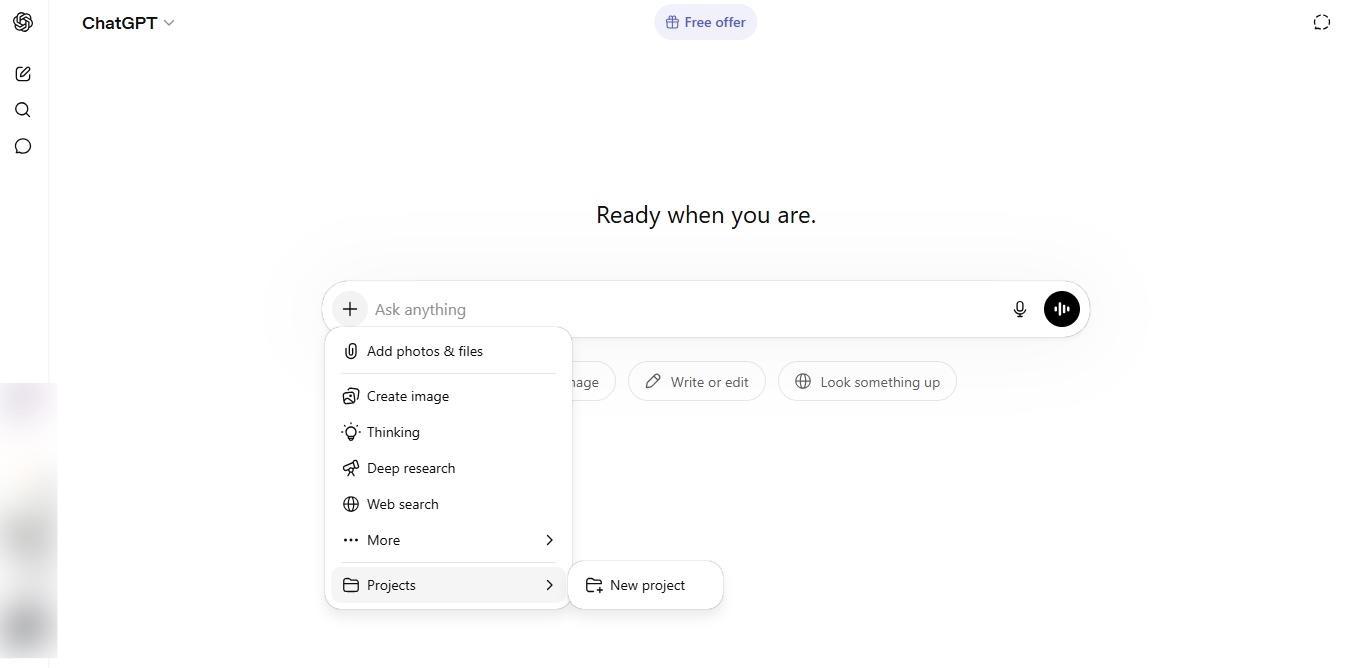The width and height of the screenshot is (1353, 668).
Task: Open the chats bubble icon in the sidebar
Action: (23, 146)
